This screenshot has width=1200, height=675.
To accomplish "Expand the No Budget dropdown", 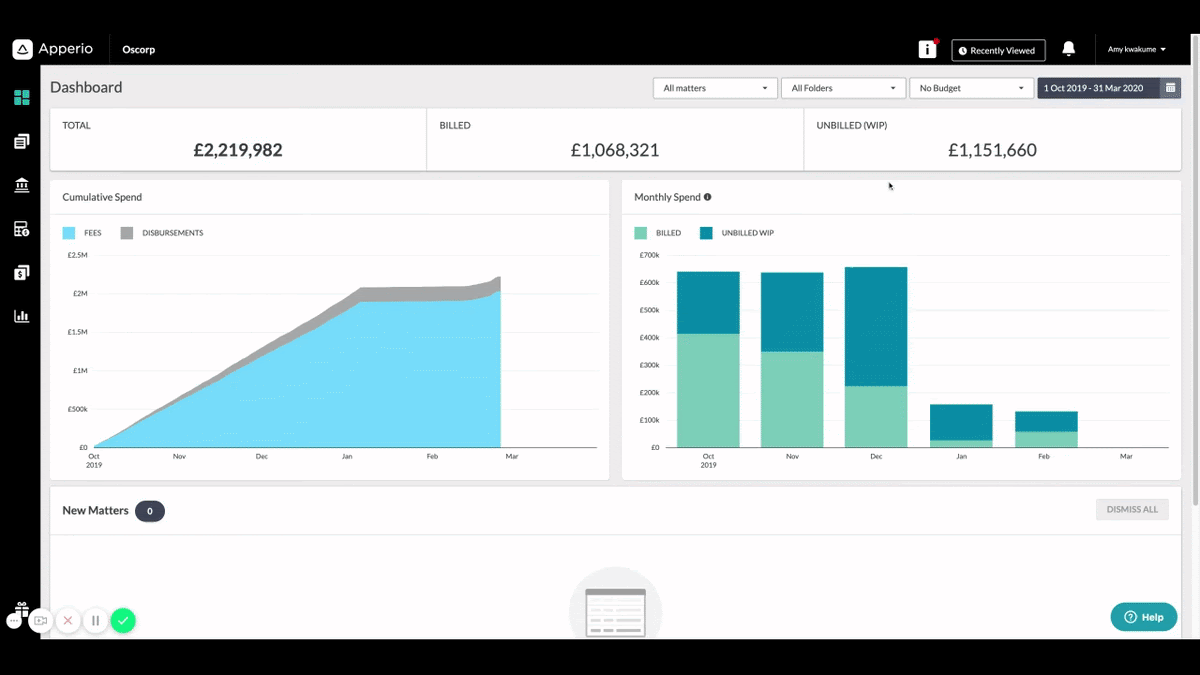I will click(x=971, y=88).
